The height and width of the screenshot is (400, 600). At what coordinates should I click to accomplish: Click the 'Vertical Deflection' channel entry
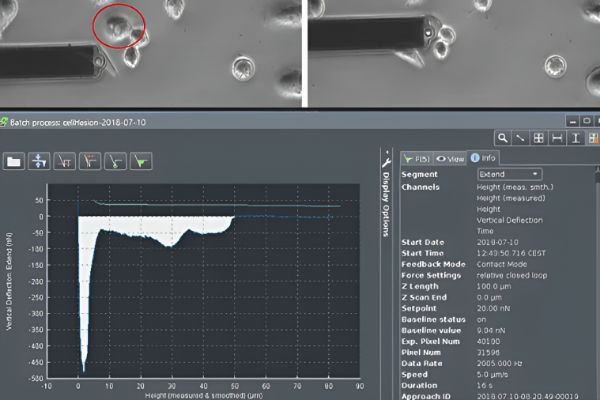coord(509,220)
